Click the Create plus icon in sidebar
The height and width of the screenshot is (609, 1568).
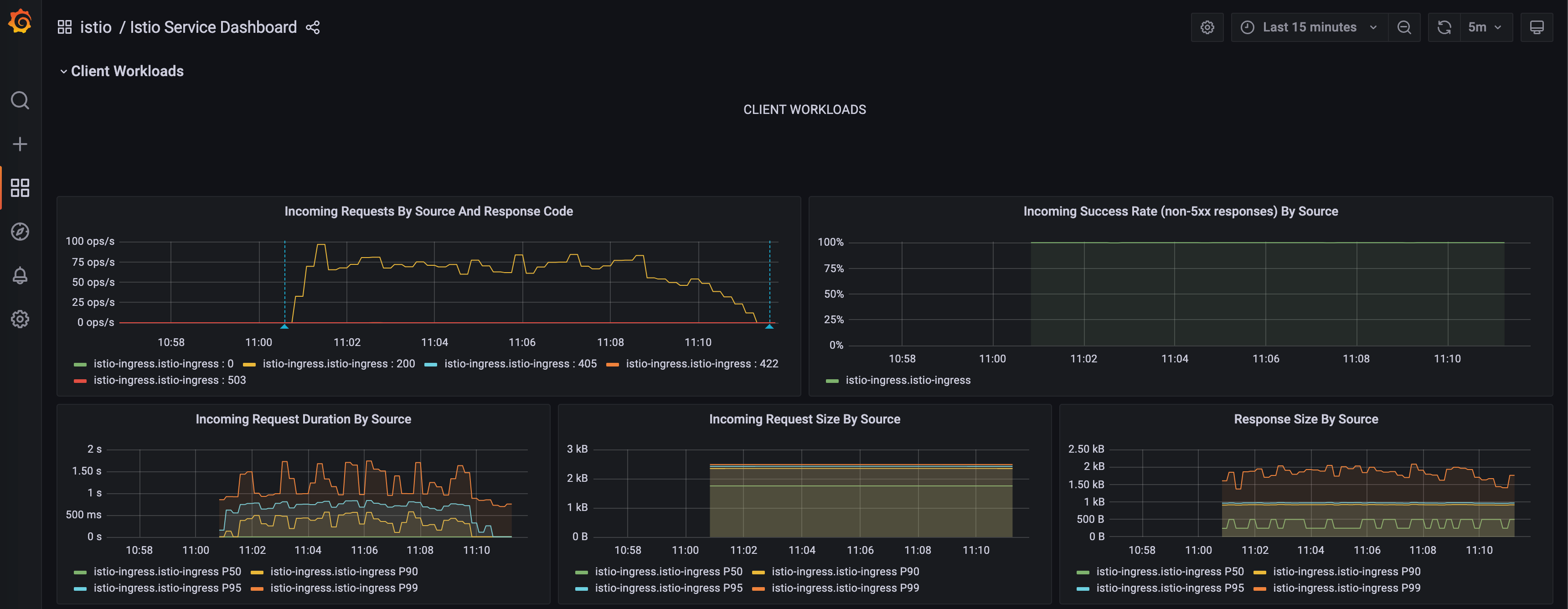[20, 144]
